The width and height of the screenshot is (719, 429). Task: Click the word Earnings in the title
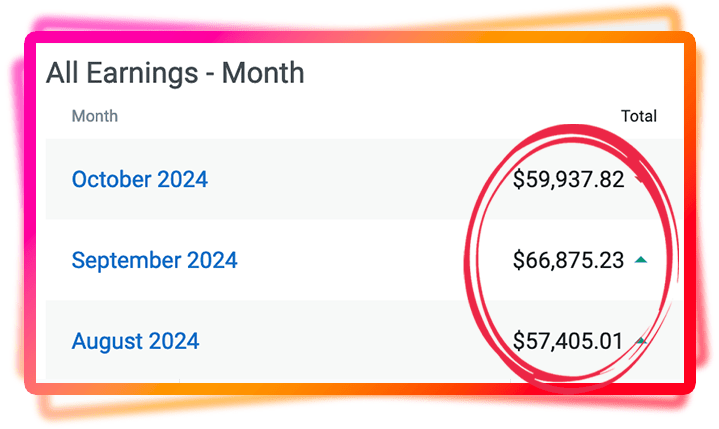coord(142,74)
